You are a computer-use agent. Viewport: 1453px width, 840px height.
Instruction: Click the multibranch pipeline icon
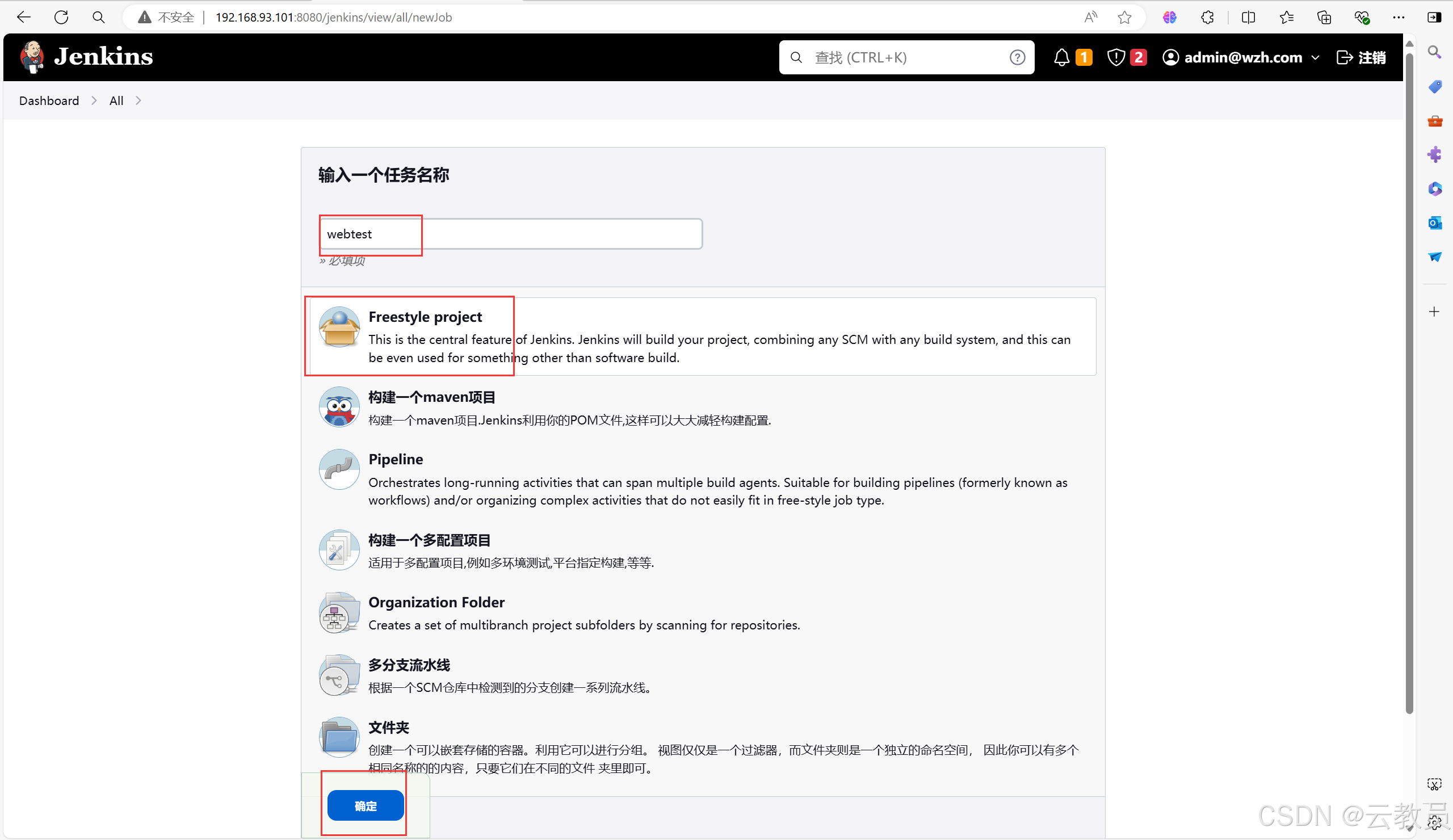coord(339,674)
